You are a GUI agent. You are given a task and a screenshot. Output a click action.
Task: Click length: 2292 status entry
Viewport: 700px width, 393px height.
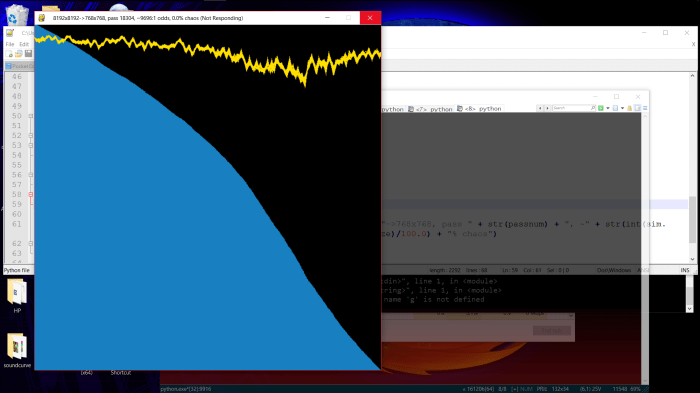445,270
